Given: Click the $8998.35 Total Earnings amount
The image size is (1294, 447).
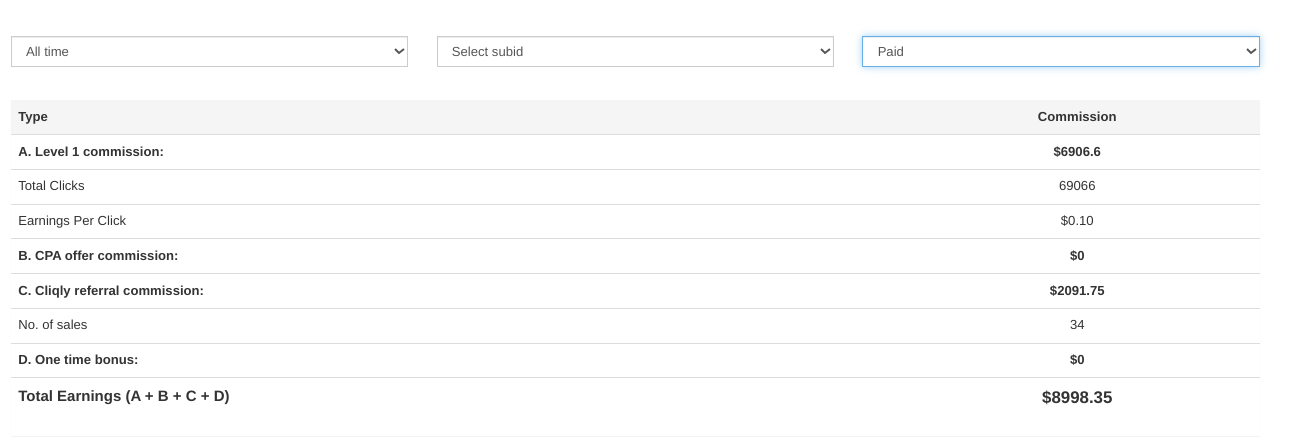Looking at the screenshot, I should point(1077,398).
